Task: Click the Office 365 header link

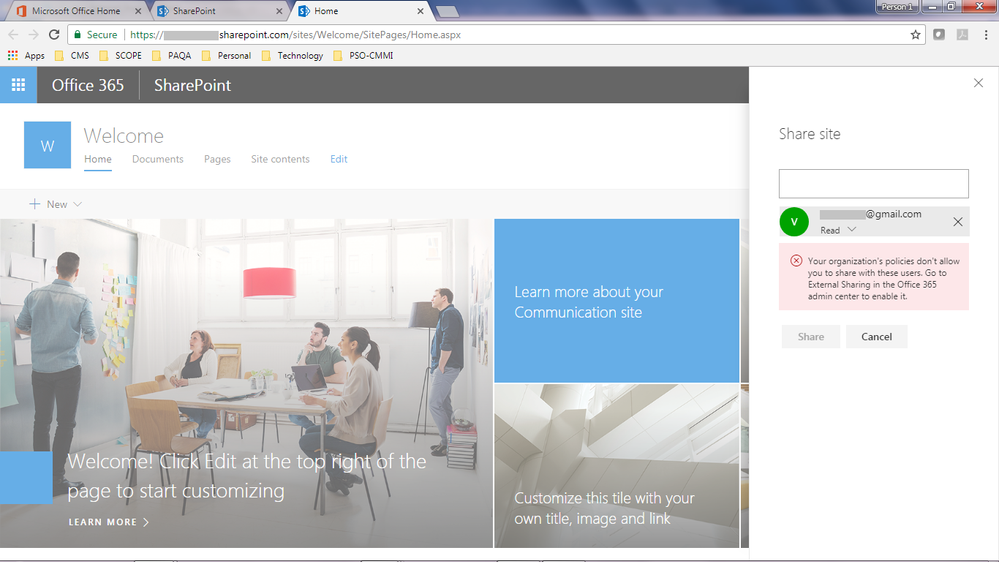Action: tap(88, 85)
